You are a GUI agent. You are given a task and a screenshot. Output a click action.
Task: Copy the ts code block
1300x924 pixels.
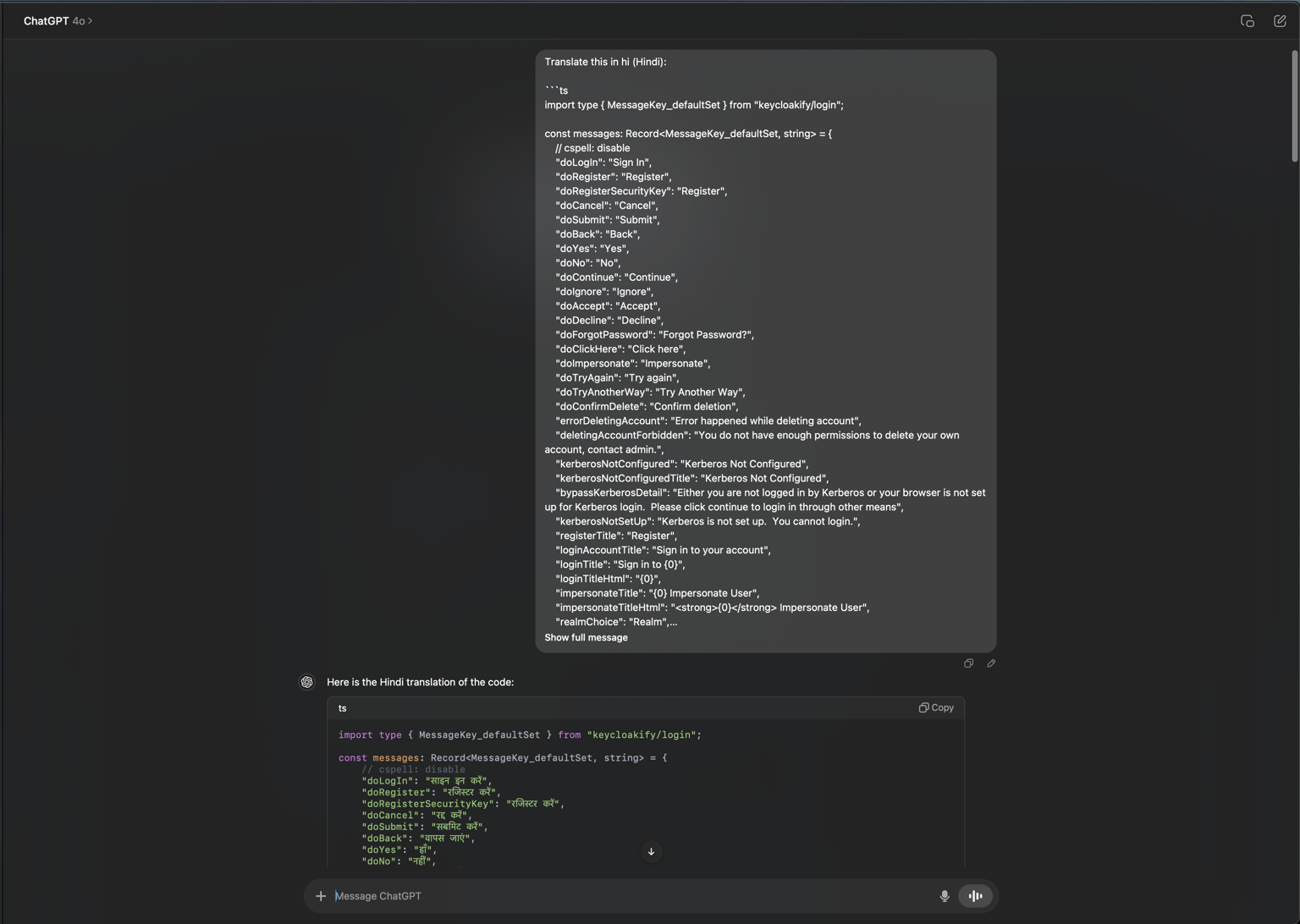936,708
